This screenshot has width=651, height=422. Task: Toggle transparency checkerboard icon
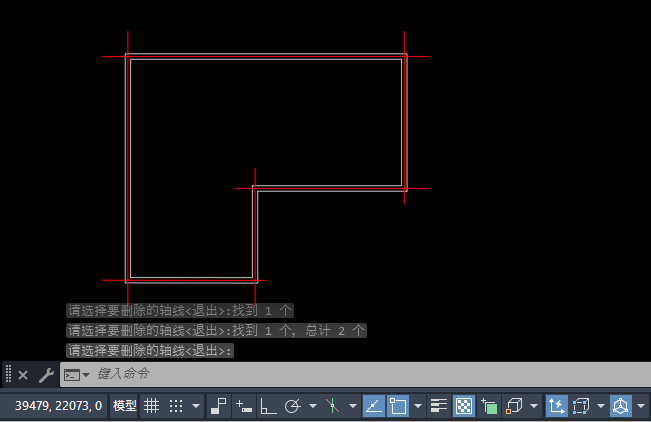(x=463, y=406)
